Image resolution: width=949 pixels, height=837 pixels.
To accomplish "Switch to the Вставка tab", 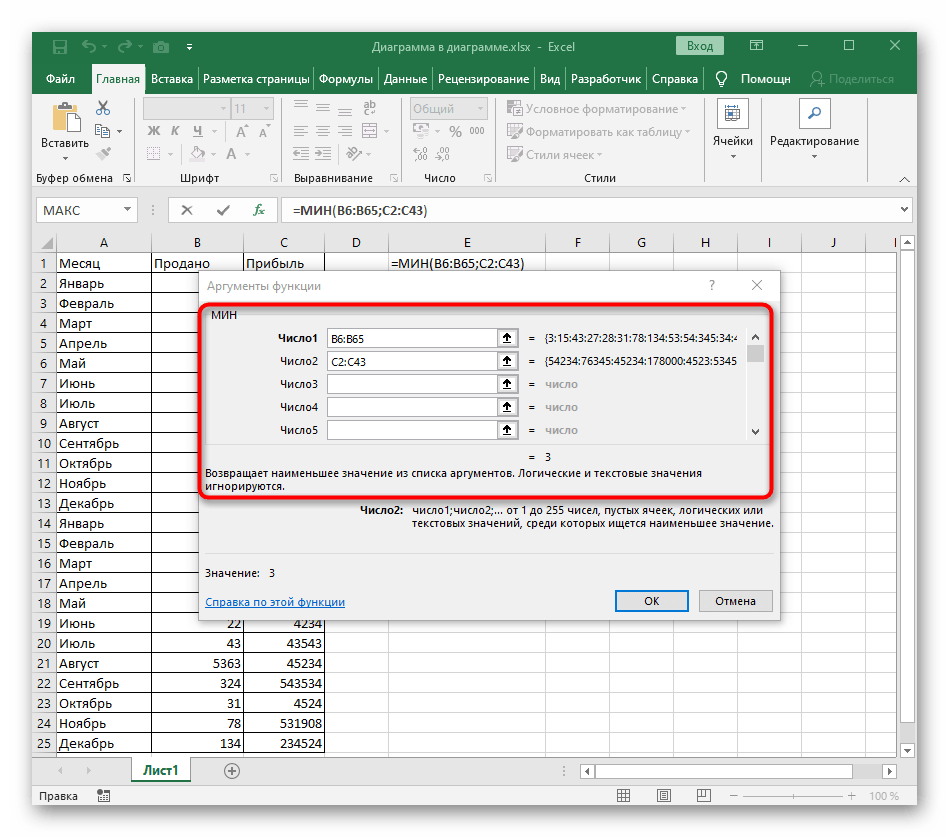I will (172, 79).
